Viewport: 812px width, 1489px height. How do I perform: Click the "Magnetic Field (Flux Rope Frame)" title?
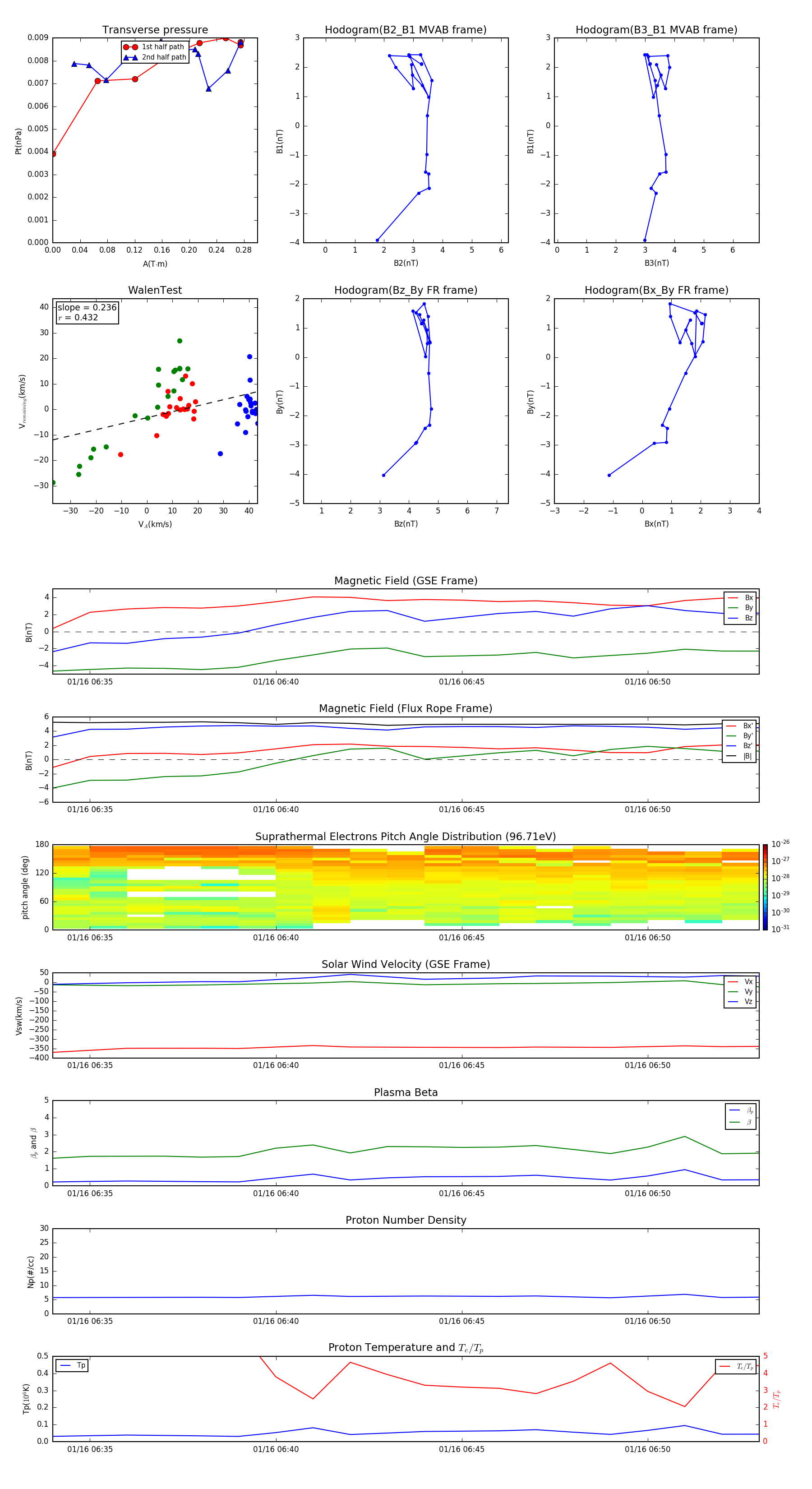click(406, 709)
